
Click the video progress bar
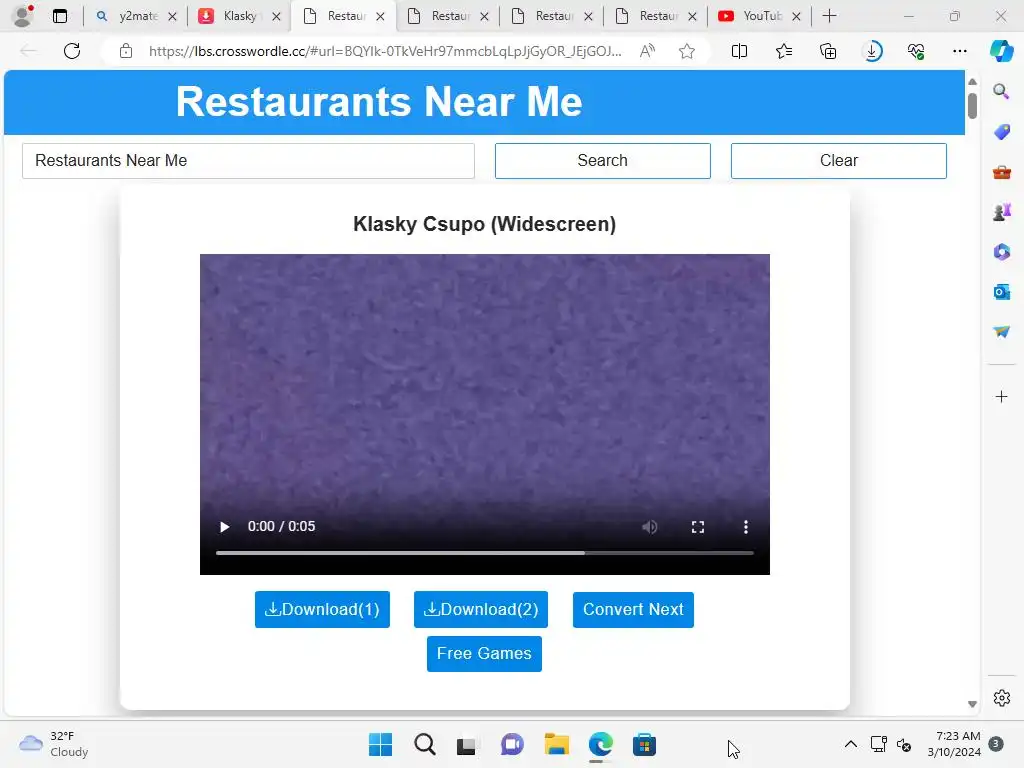click(485, 553)
